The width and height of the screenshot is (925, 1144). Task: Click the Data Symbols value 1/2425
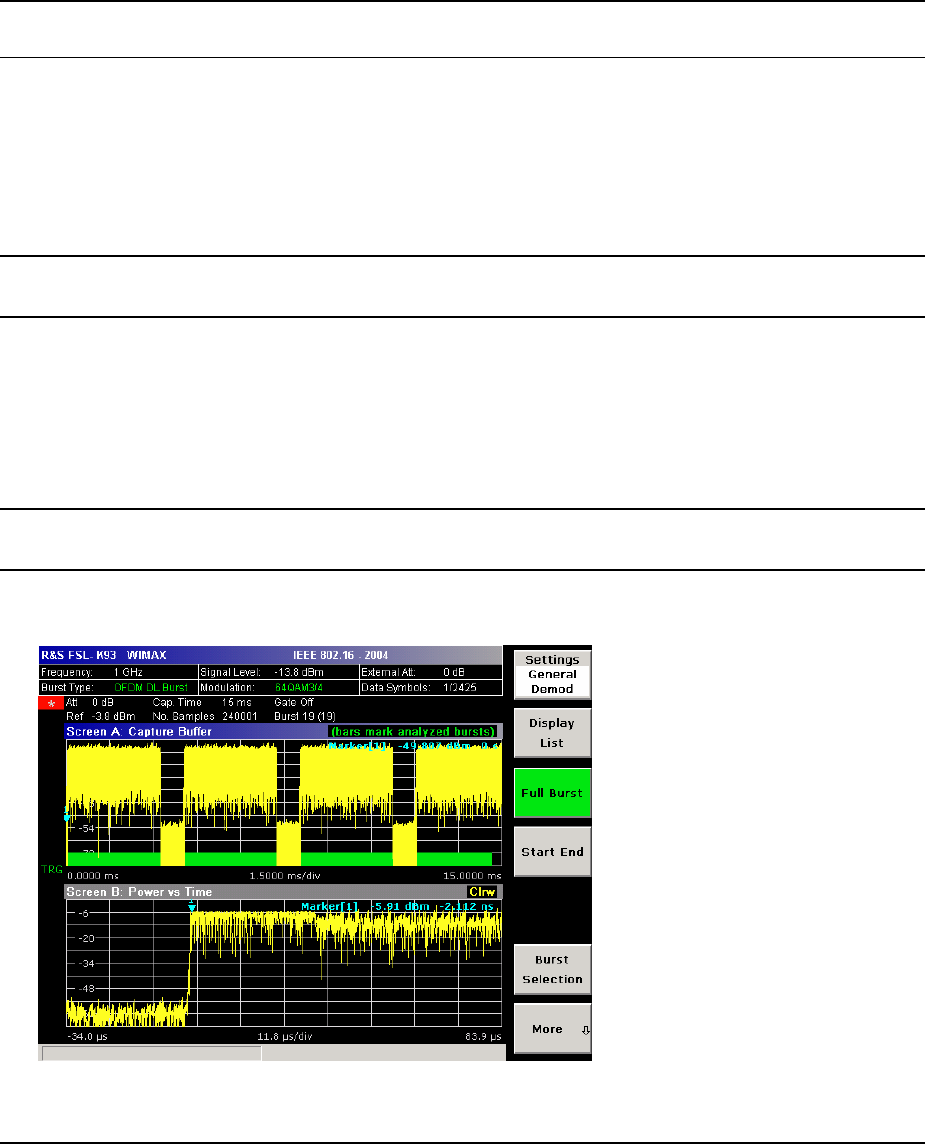coord(460,687)
